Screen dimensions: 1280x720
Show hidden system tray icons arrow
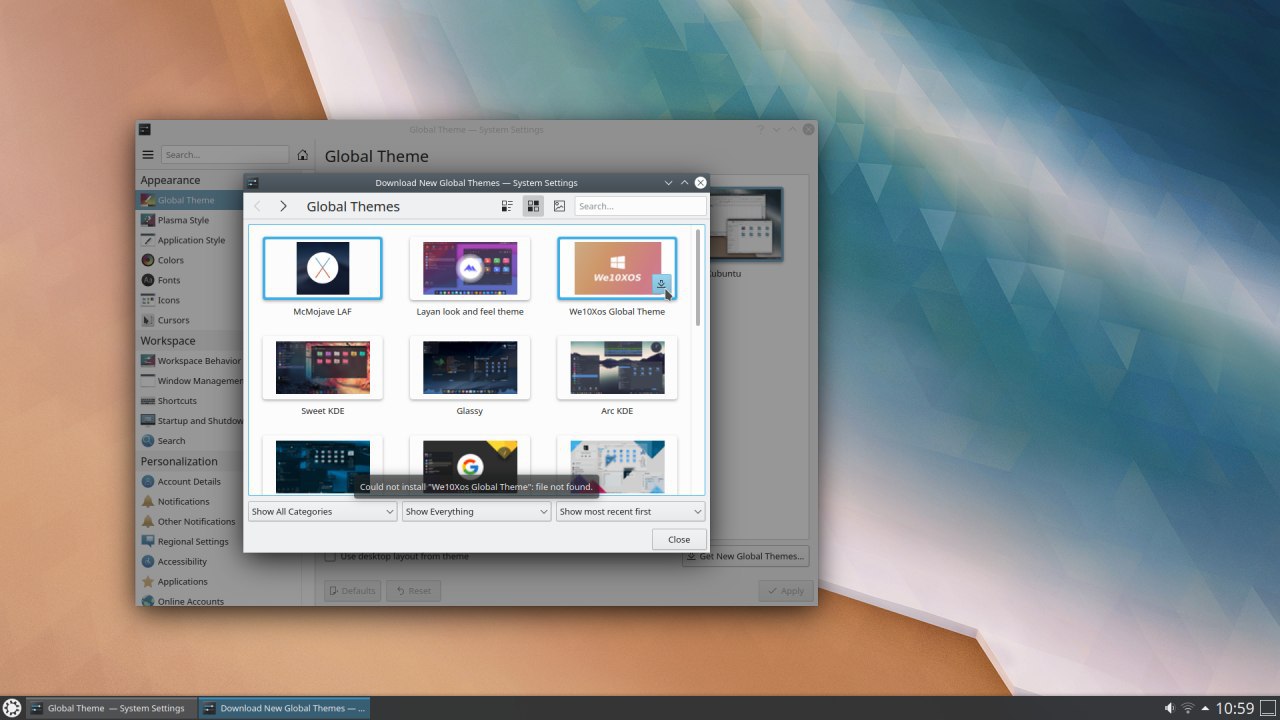click(1205, 708)
